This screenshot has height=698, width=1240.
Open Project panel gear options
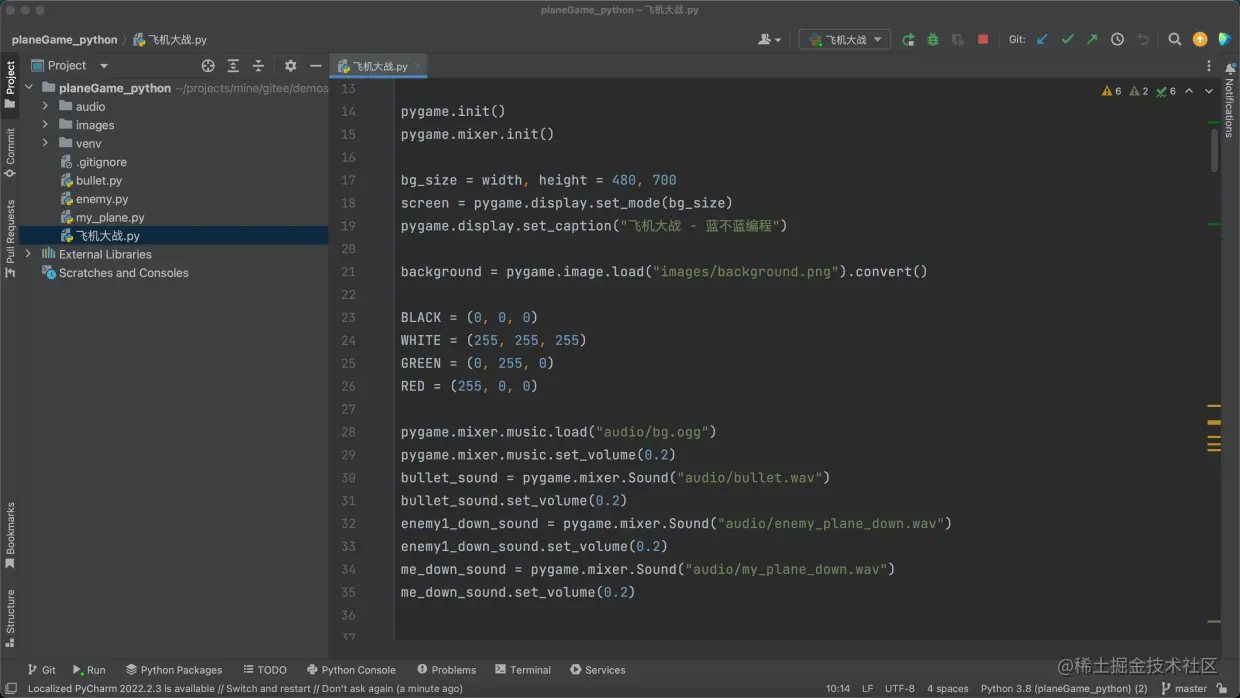coord(290,66)
